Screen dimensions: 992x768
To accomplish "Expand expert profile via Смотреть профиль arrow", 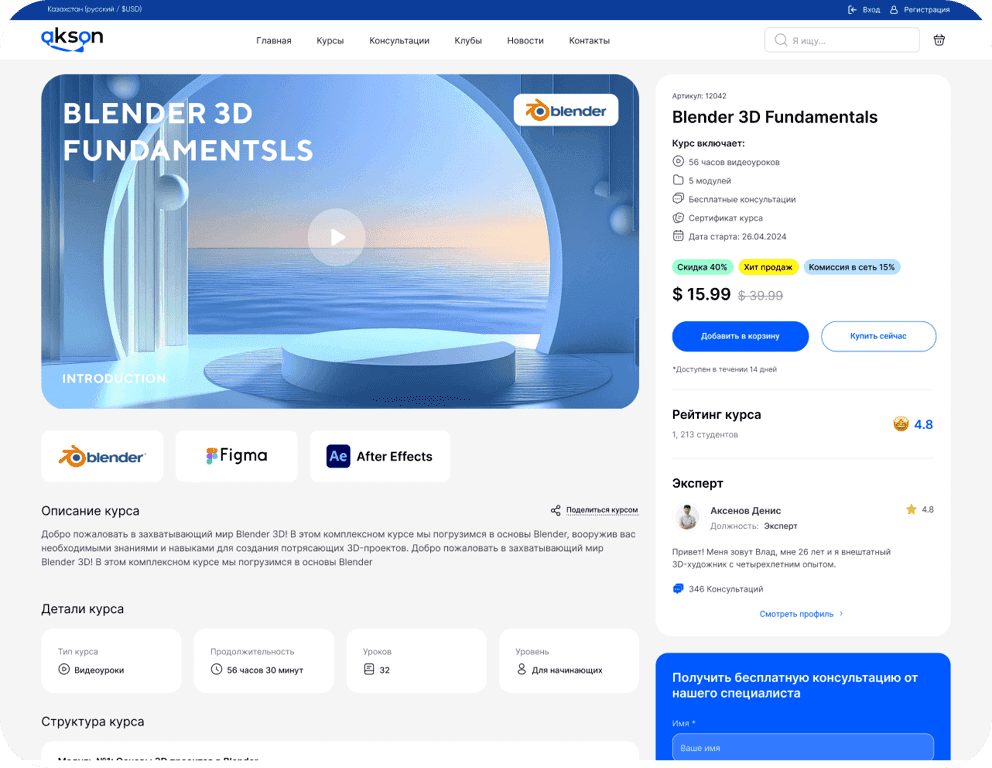I will [841, 614].
